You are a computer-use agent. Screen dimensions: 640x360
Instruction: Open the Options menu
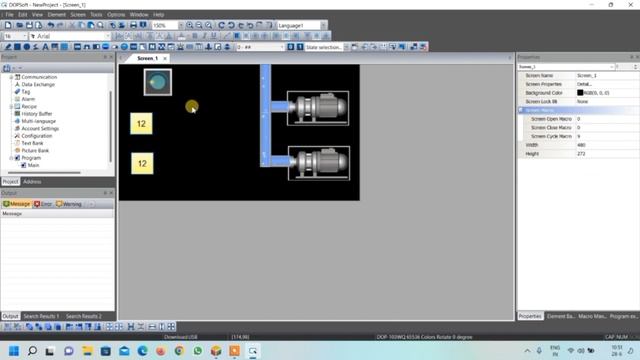(116, 15)
